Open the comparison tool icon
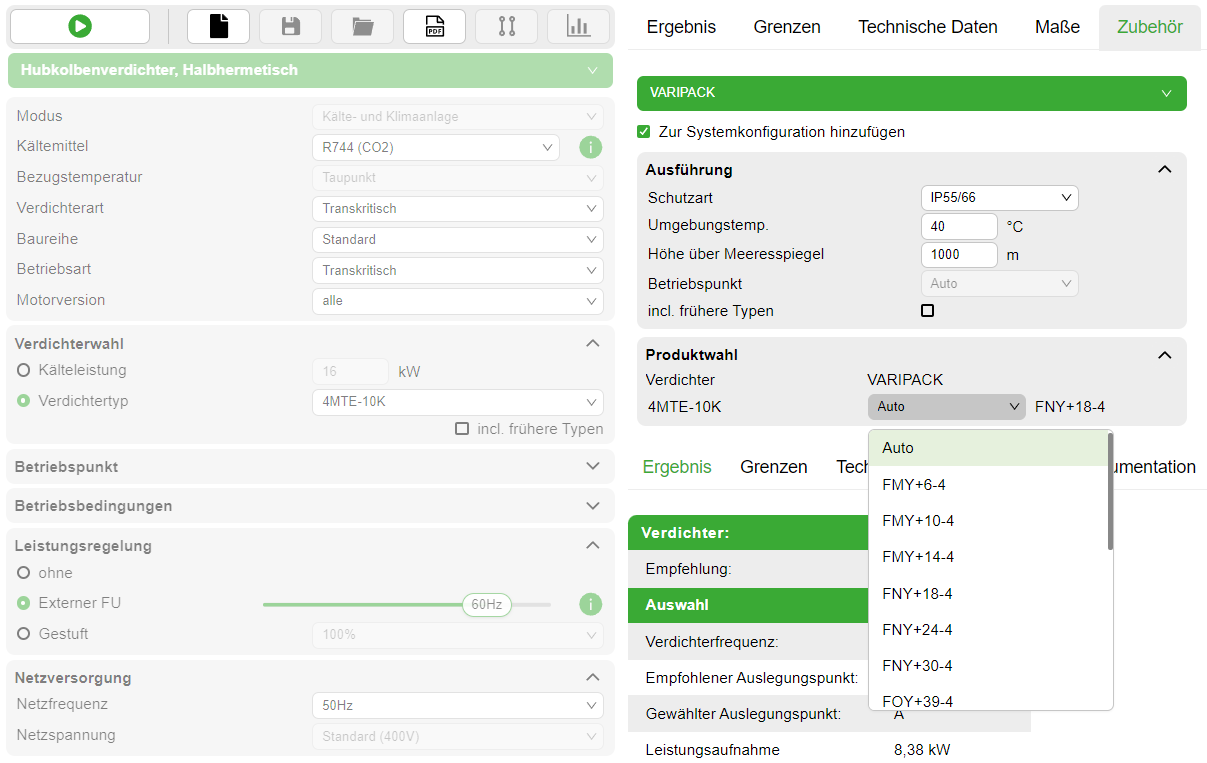Image resolution: width=1207 pixels, height=763 pixels. point(506,26)
